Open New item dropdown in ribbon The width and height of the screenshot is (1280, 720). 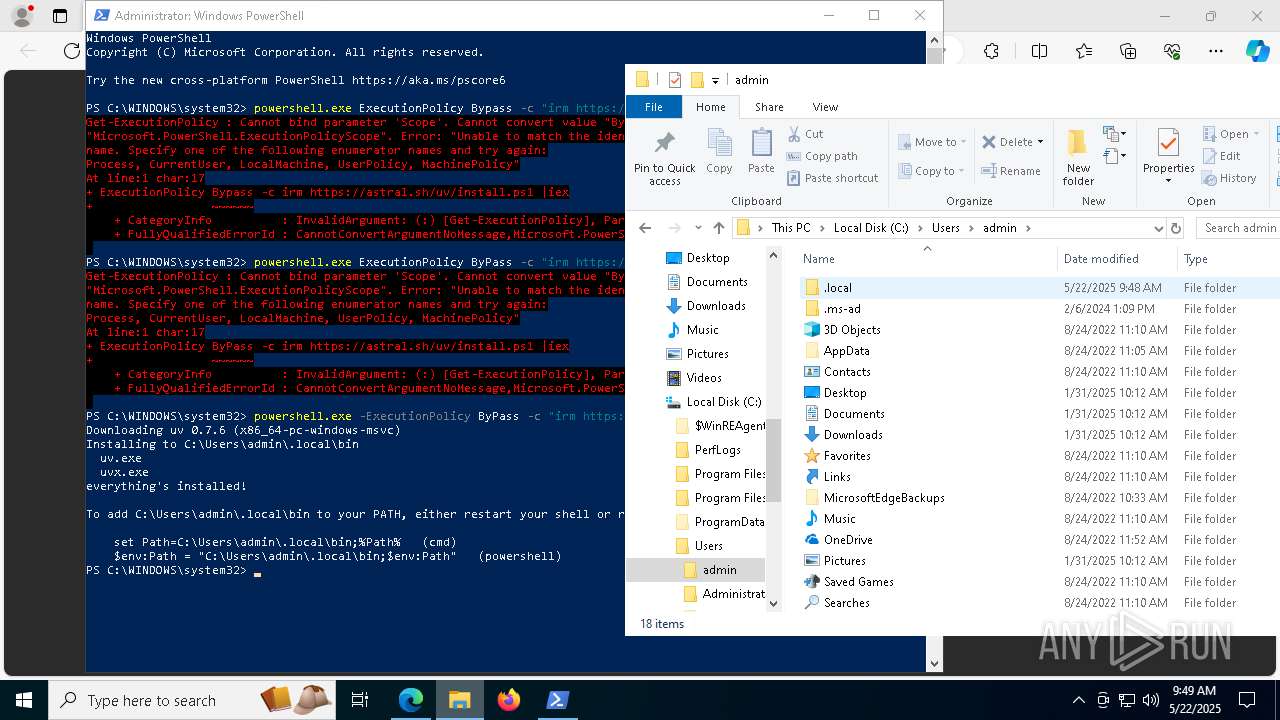point(1114,133)
